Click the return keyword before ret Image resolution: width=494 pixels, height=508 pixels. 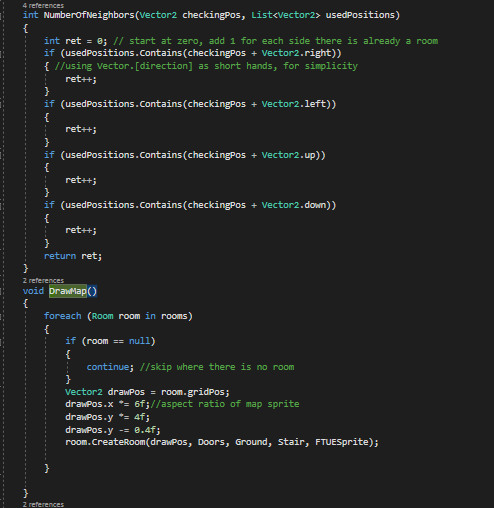[60, 256]
